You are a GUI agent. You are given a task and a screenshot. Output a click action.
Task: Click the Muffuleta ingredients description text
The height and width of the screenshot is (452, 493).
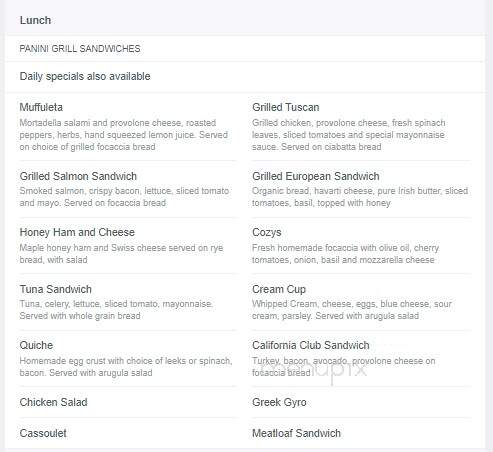click(124, 135)
